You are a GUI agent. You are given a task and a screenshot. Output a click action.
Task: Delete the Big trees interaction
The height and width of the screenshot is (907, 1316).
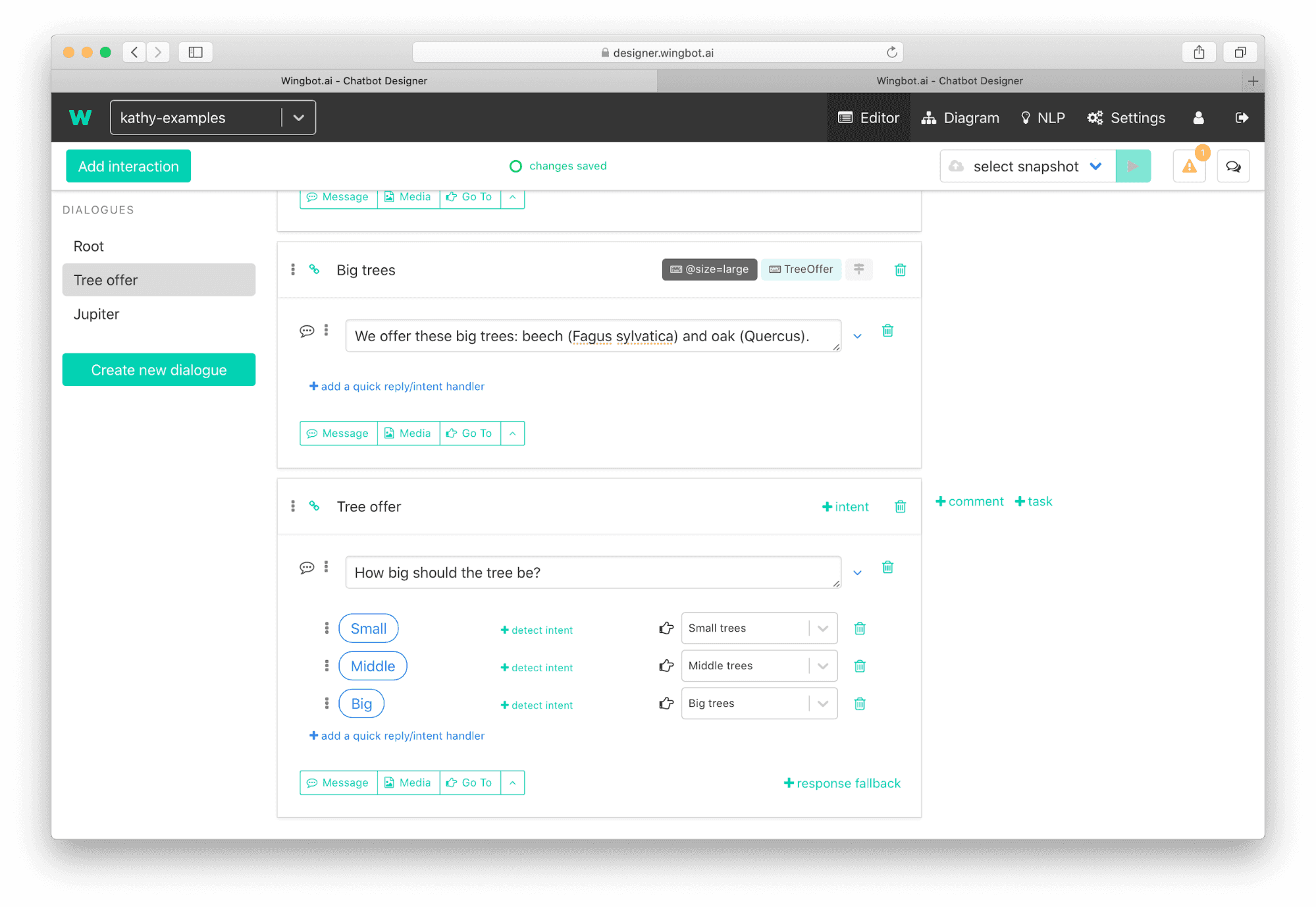(x=900, y=269)
